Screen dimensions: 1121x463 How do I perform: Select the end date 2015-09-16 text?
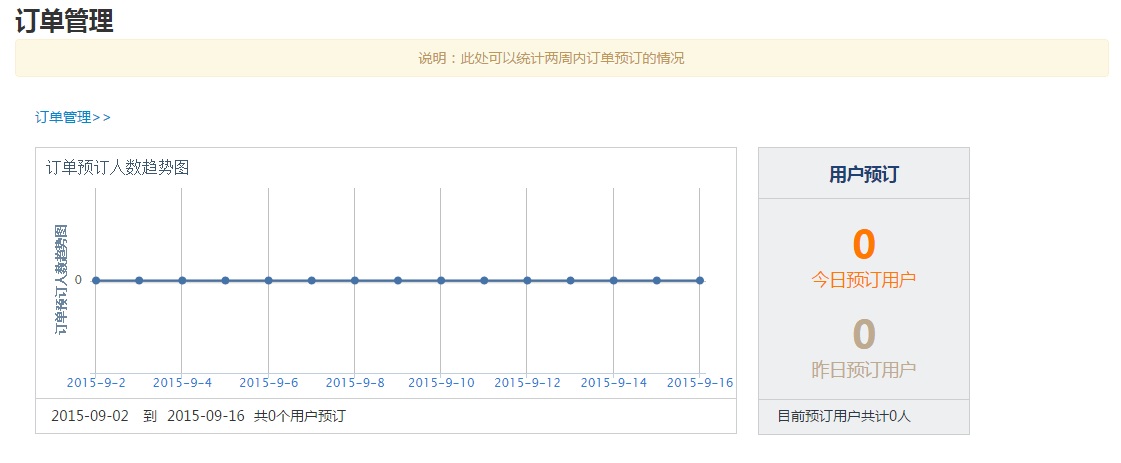point(207,416)
